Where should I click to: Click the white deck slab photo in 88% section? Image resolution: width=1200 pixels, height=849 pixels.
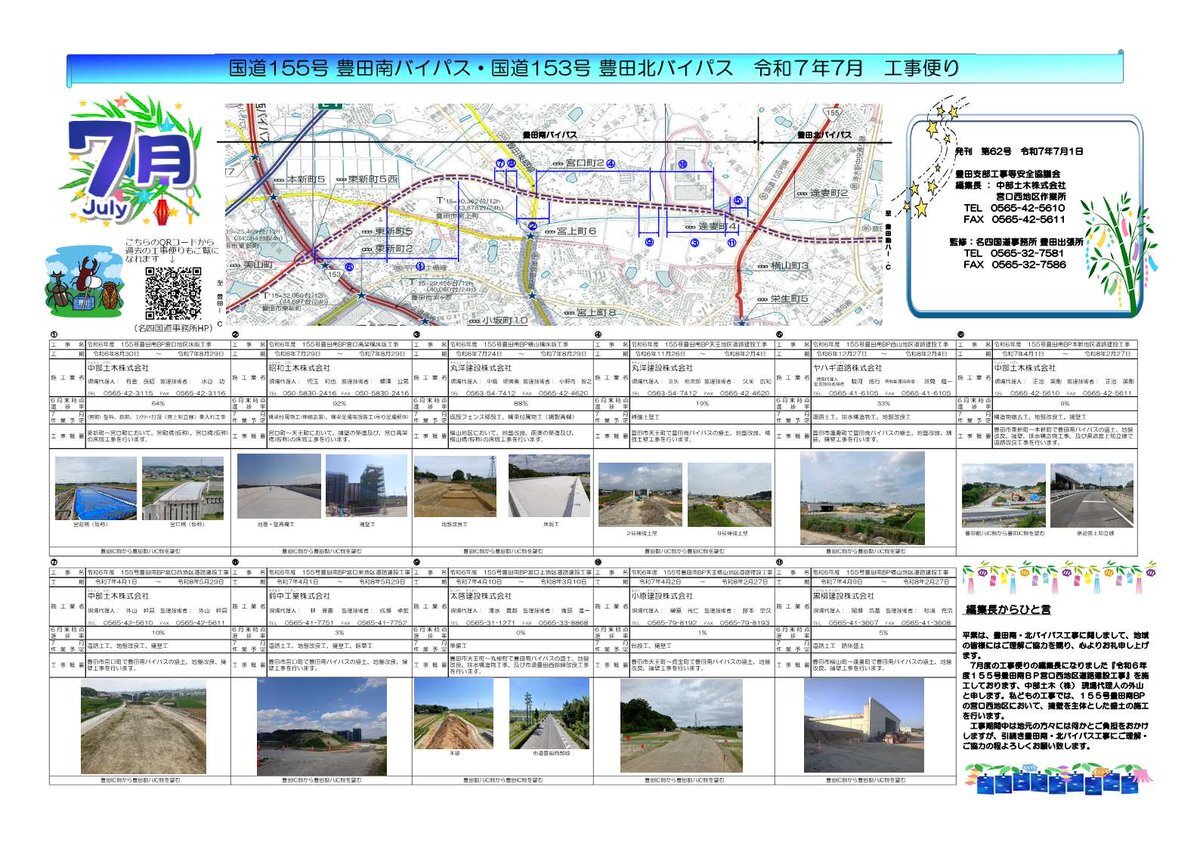549,486
